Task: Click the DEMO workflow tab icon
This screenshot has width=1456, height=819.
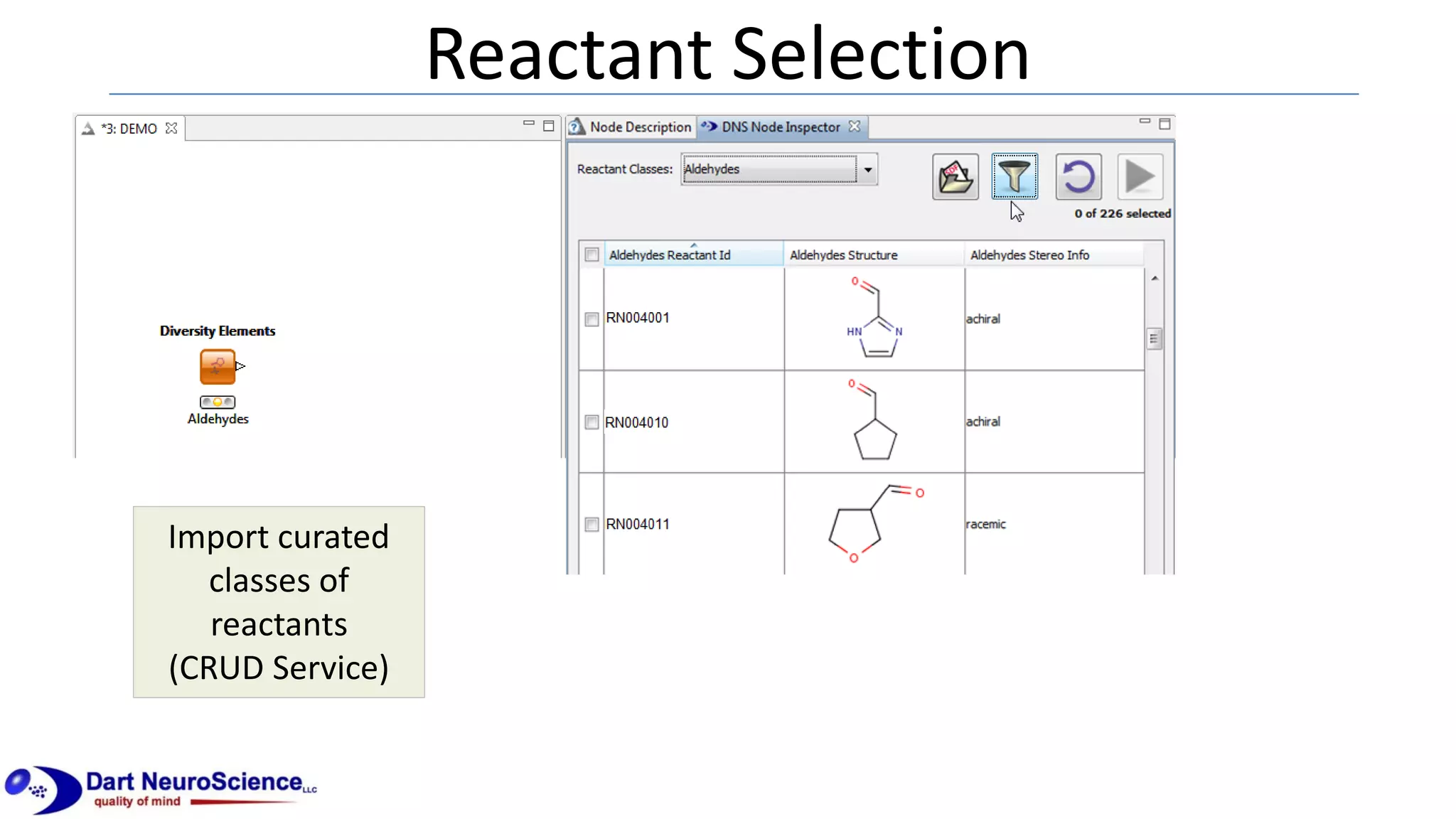Action: 88,129
